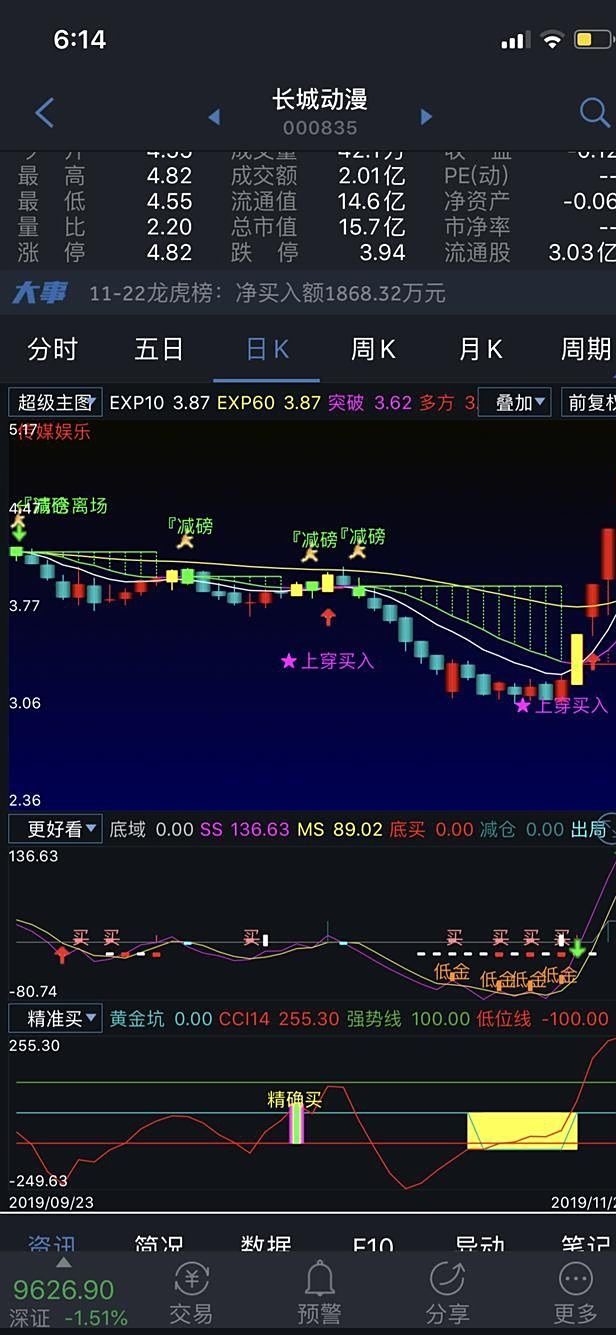
Task: Open the search magnifier icon
Action: tap(594, 112)
